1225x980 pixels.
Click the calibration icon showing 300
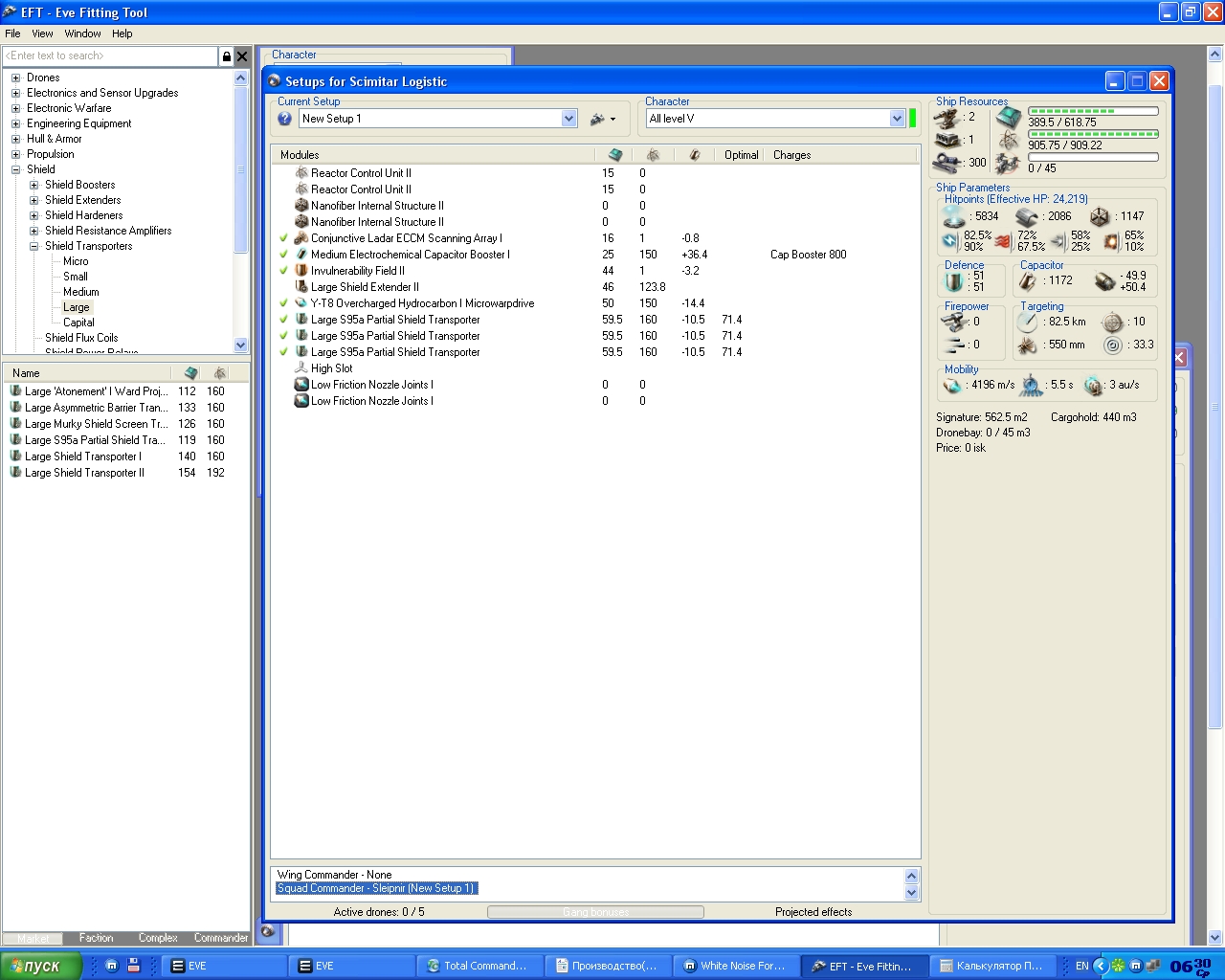click(x=948, y=163)
